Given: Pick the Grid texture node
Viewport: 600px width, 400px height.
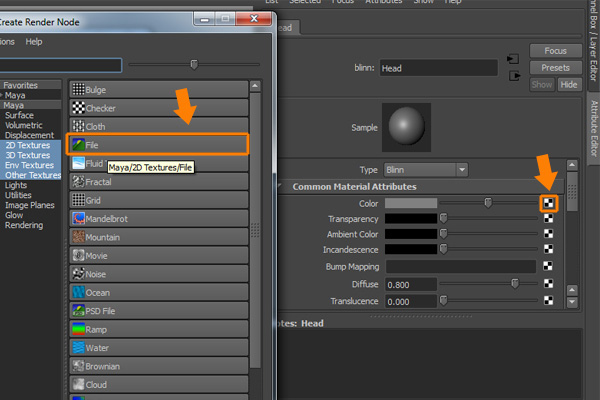Looking at the screenshot, I should 159,200.
